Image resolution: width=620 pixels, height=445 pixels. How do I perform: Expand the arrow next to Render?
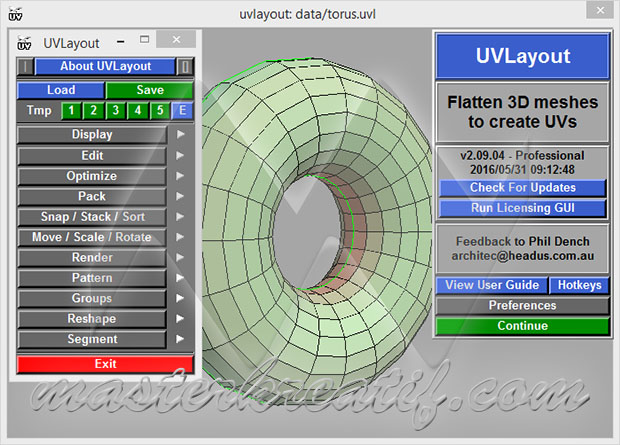point(180,258)
